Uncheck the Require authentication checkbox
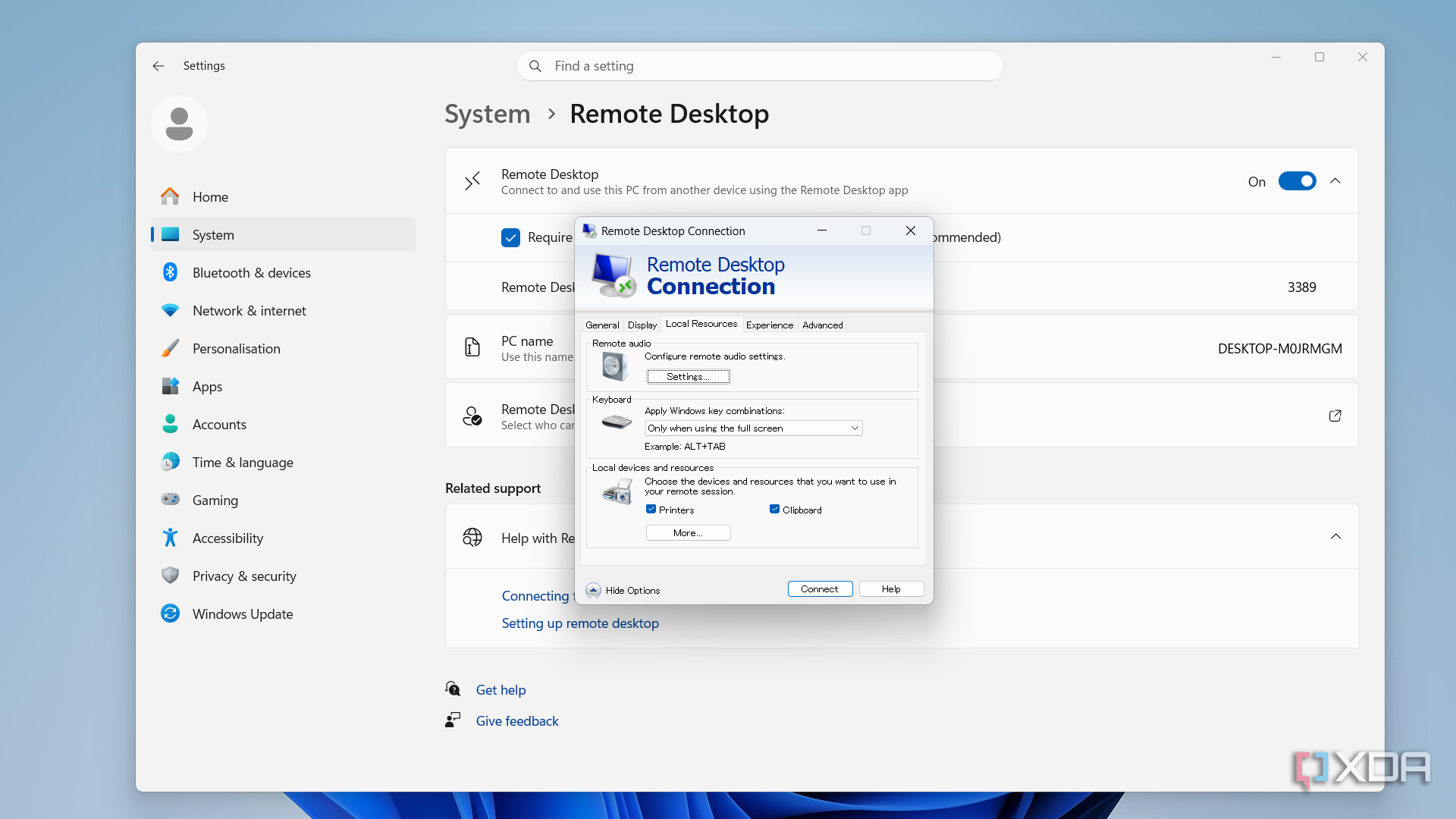1456x819 pixels. click(x=510, y=237)
